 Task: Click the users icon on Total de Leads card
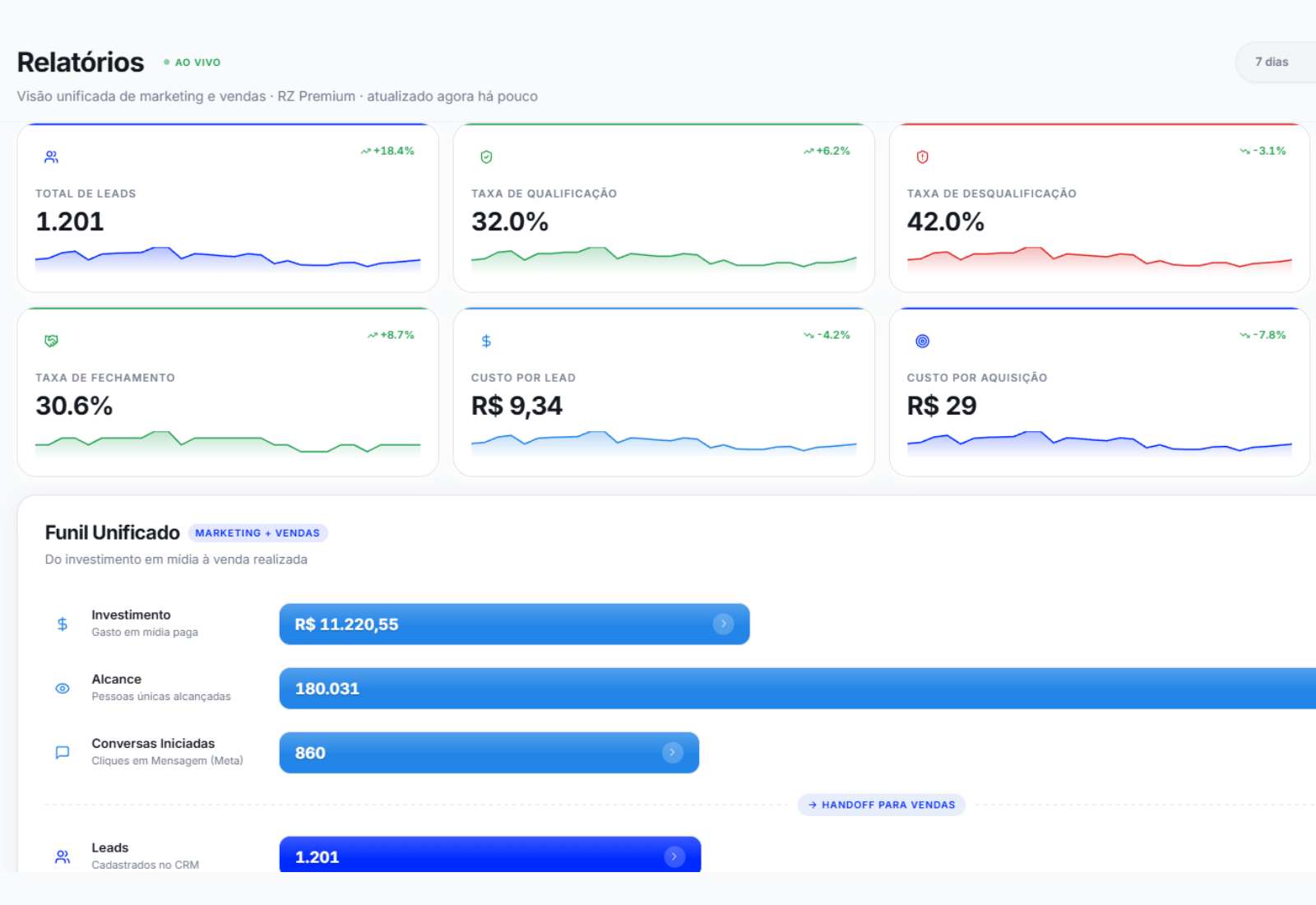coord(51,156)
